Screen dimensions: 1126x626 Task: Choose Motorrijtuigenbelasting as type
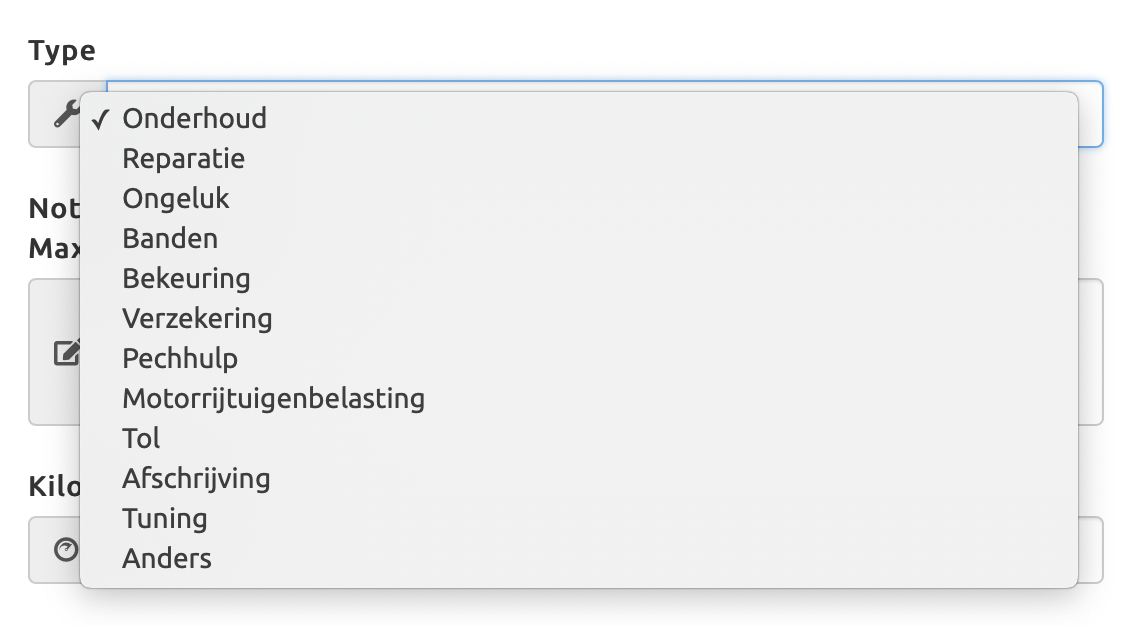(273, 398)
